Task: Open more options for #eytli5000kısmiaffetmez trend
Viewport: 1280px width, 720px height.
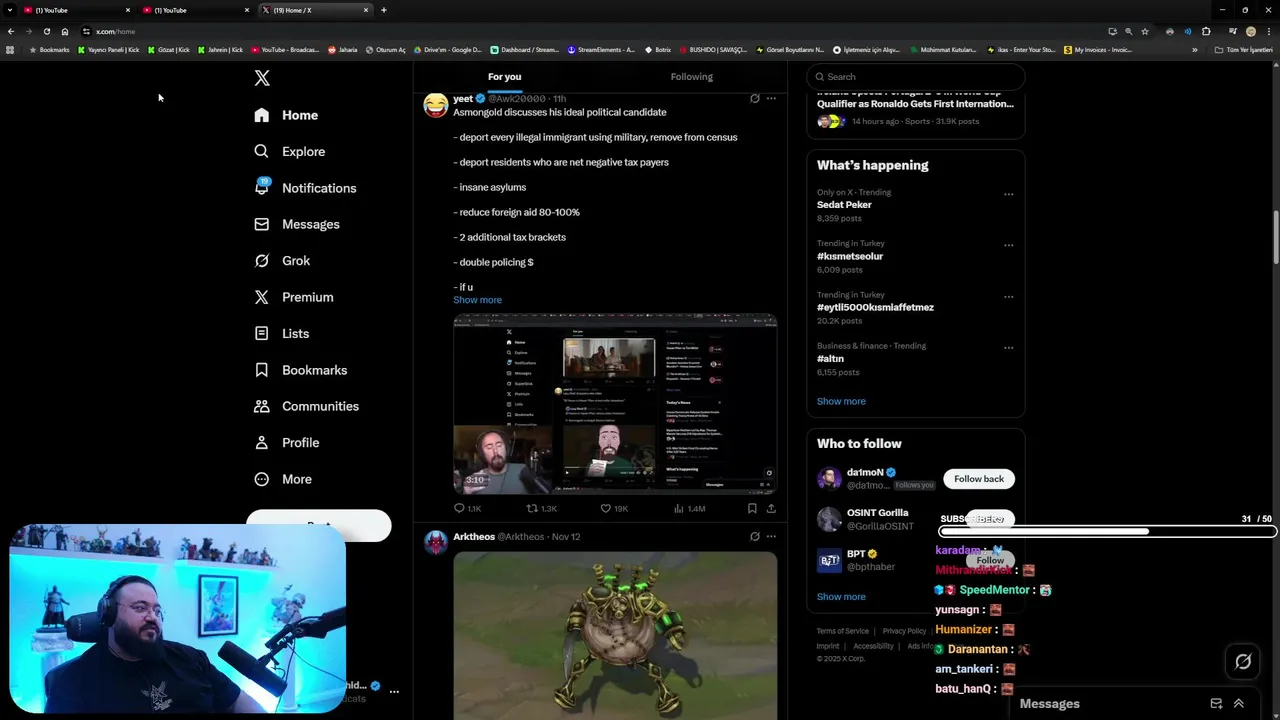Action: (1008, 297)
